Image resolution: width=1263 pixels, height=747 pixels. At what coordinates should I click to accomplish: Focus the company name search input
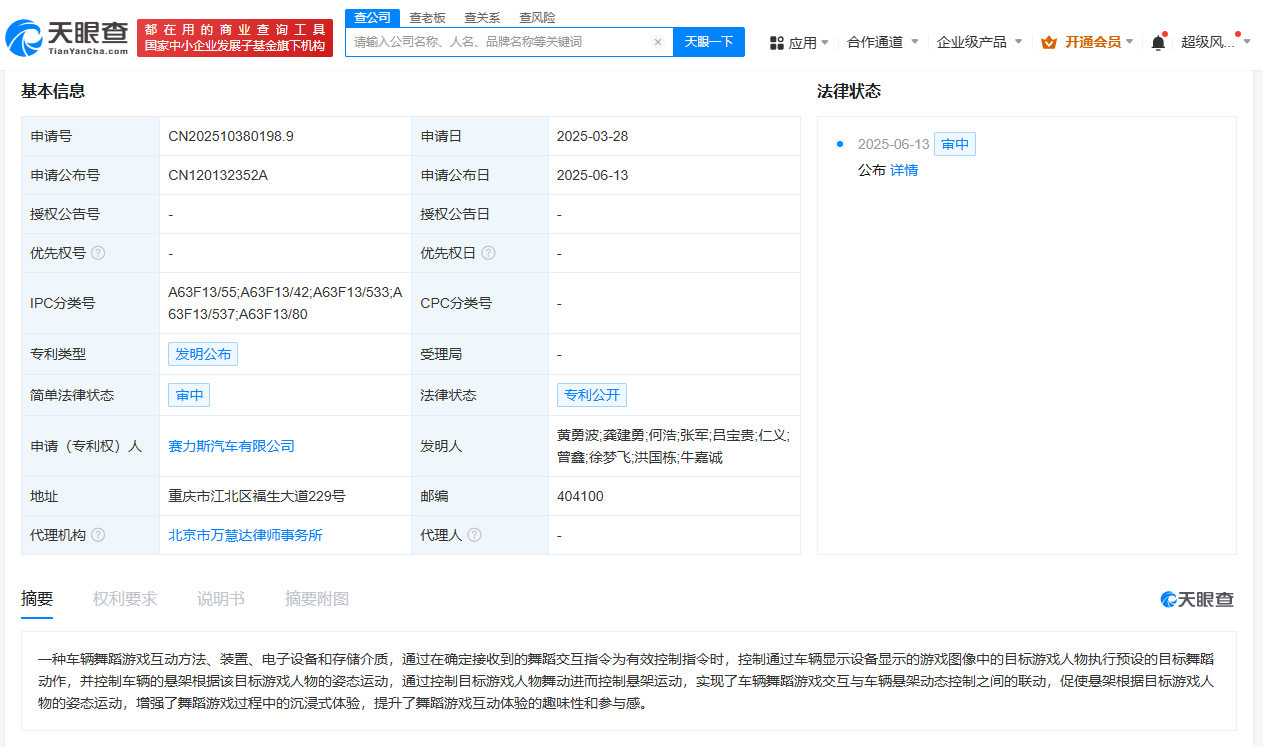pyautogui.click(x=500, y=42)
